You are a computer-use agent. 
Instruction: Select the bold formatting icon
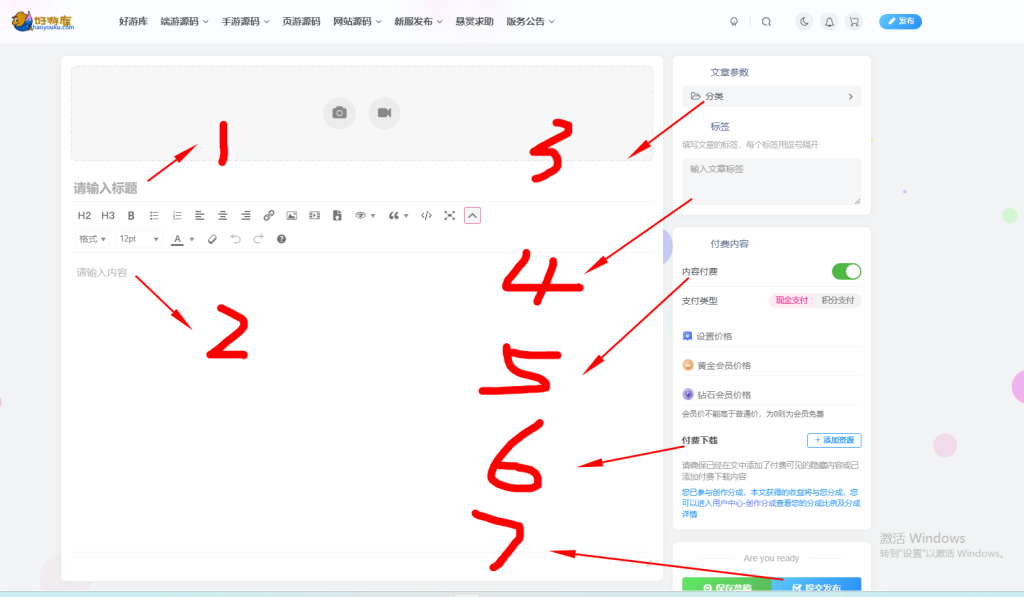(x=131, y=215)
